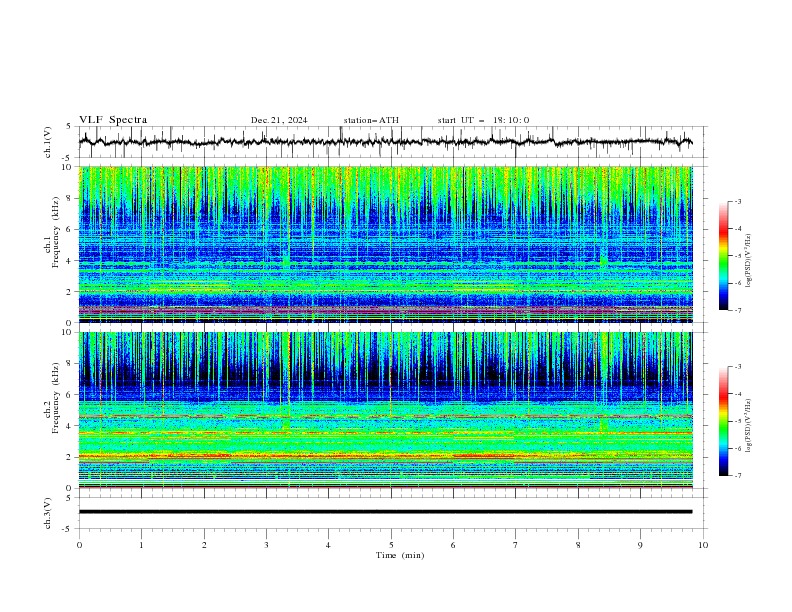
Task: Click the "-7" tick on lower colorbar
Action: 737,476
